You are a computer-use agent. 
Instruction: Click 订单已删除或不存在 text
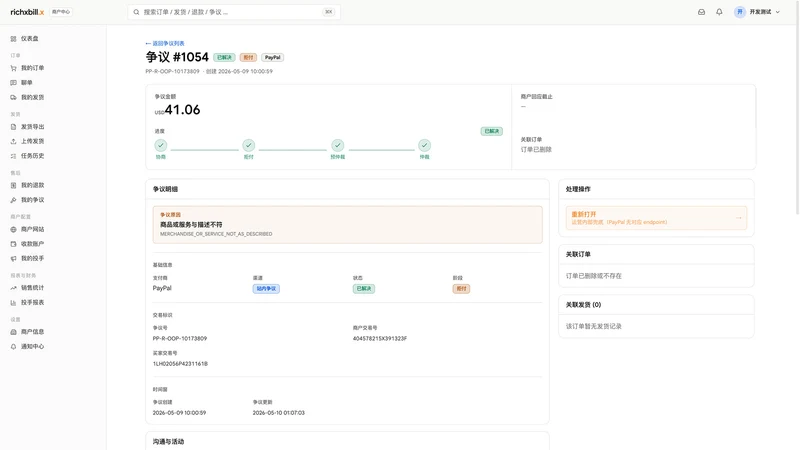[593, 276]
